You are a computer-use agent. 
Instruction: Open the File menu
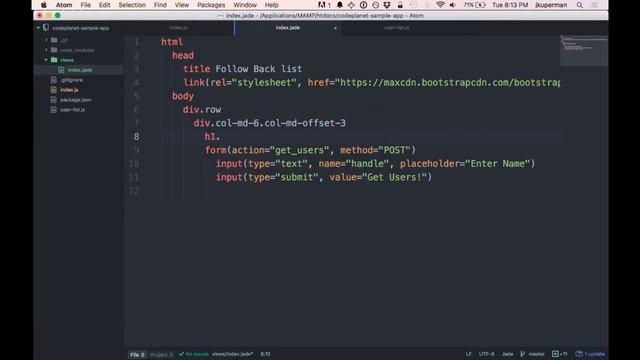[x=86, y=5]
